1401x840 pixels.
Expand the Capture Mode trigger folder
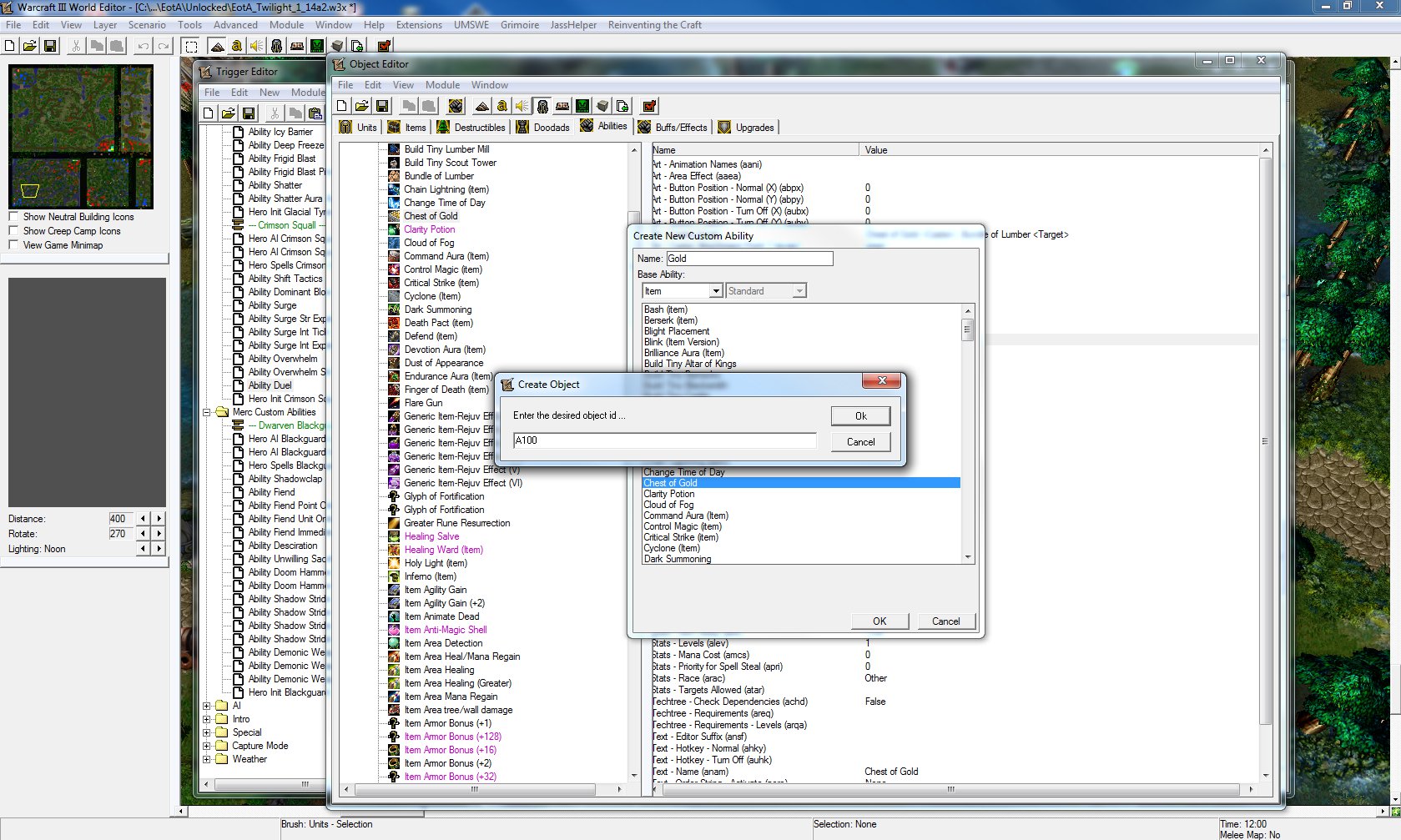(x=207, y=746)
